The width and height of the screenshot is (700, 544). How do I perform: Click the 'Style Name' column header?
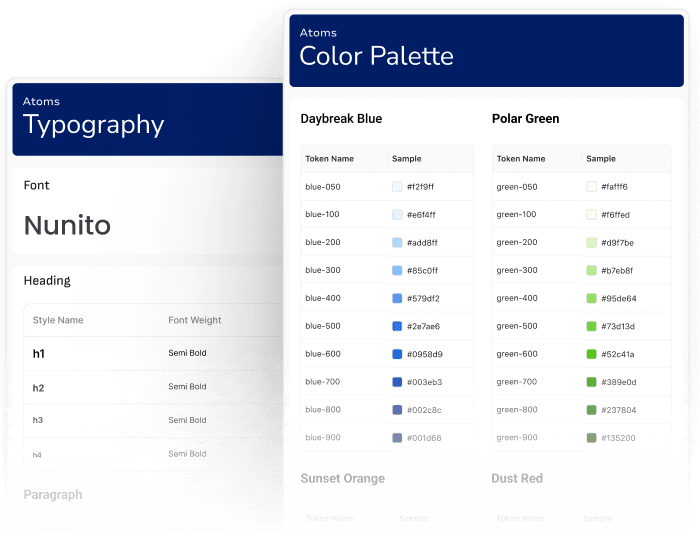click(58, 320)
